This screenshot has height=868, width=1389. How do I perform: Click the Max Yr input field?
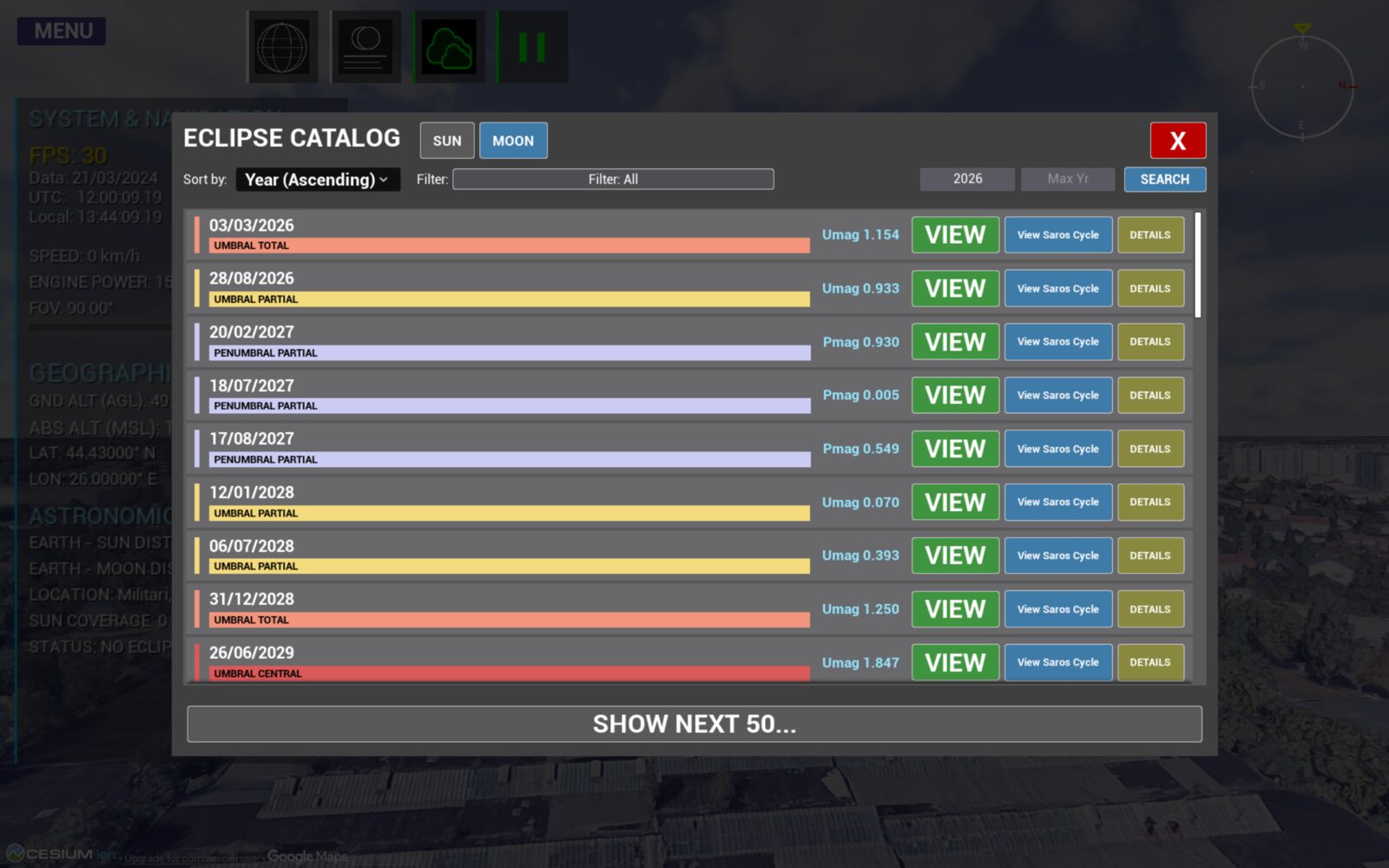(x=1068, y=179)
